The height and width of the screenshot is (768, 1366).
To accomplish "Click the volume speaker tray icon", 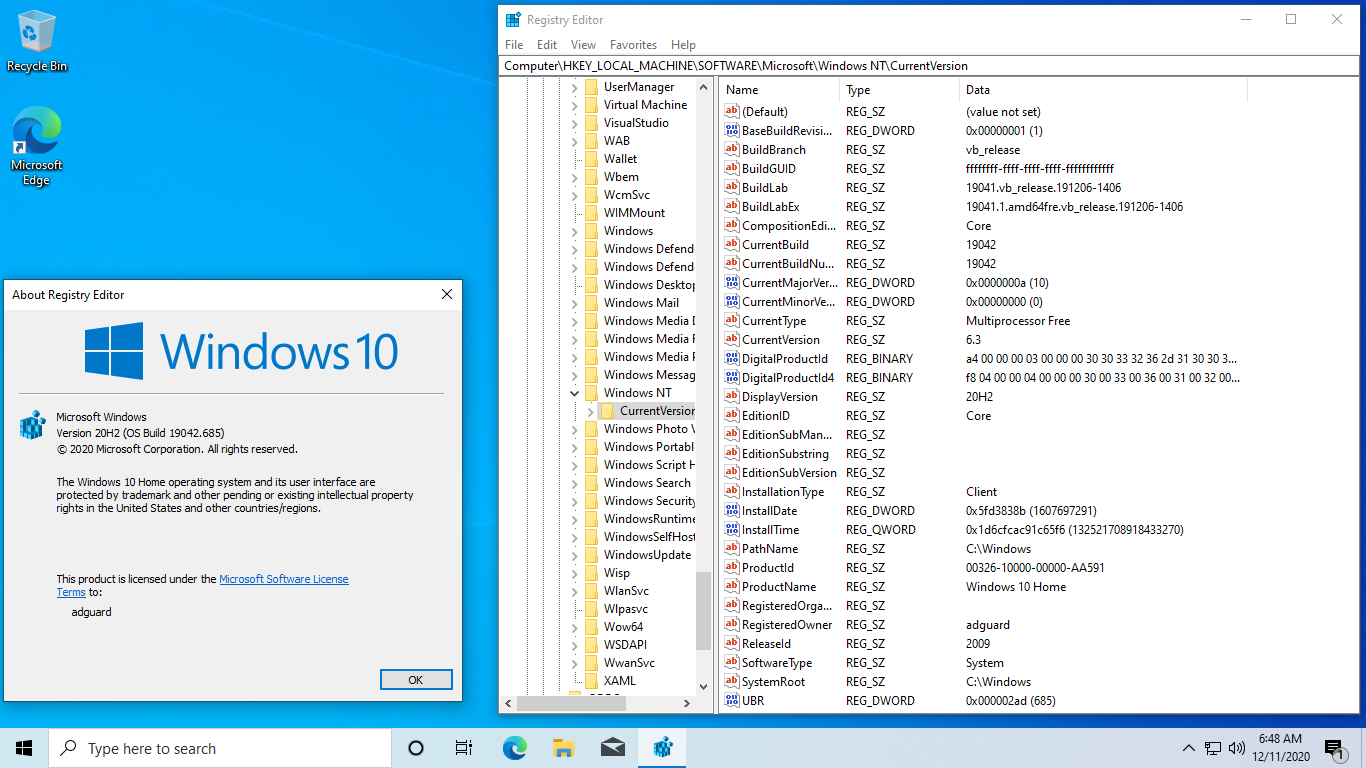I will (x=1236, y=748).
